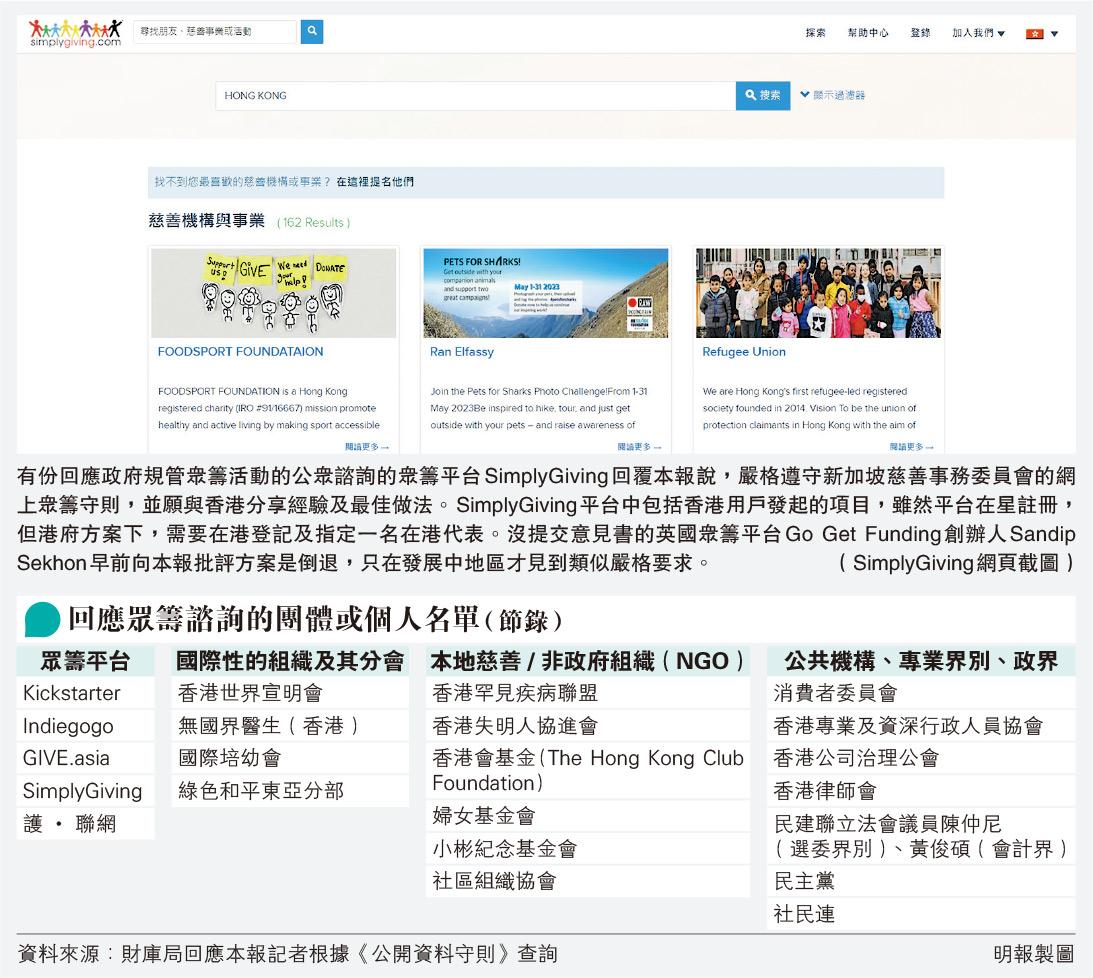Click the 慈善機構與事業 heading
The width and height of the screenshot is (1093, 978).
coord(206,221)
